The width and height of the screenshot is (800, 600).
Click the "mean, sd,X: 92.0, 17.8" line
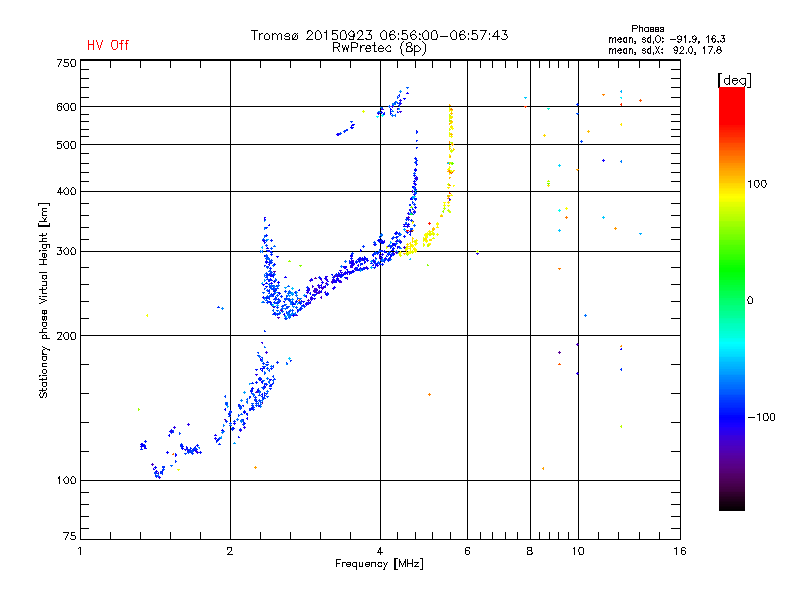[665, 50]
